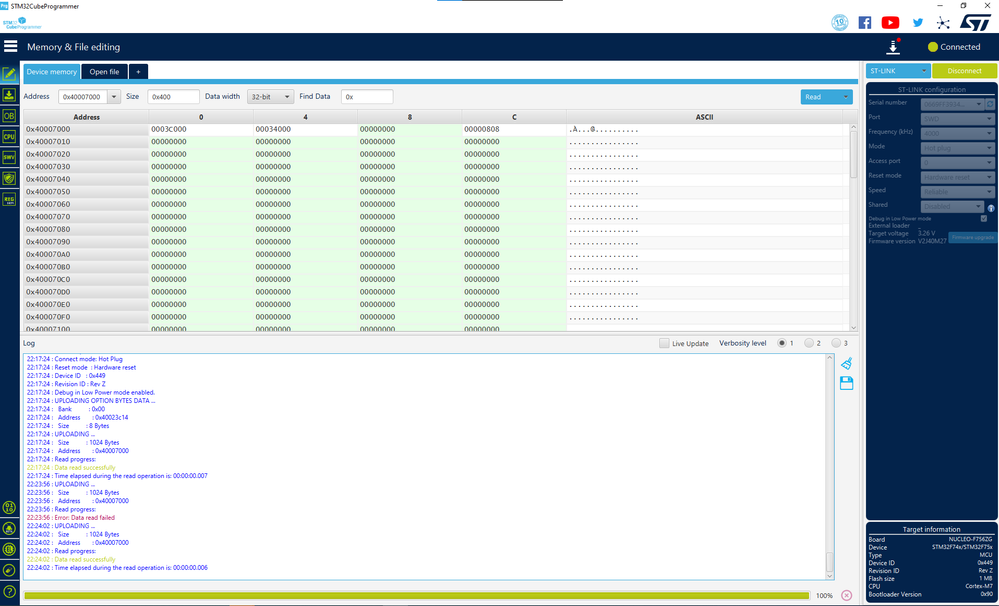Image resolution: width=999 pixels, height=606 pixels.
Task: Open the Option Bytes (OB) panel
Action: [x=9, y=116]
